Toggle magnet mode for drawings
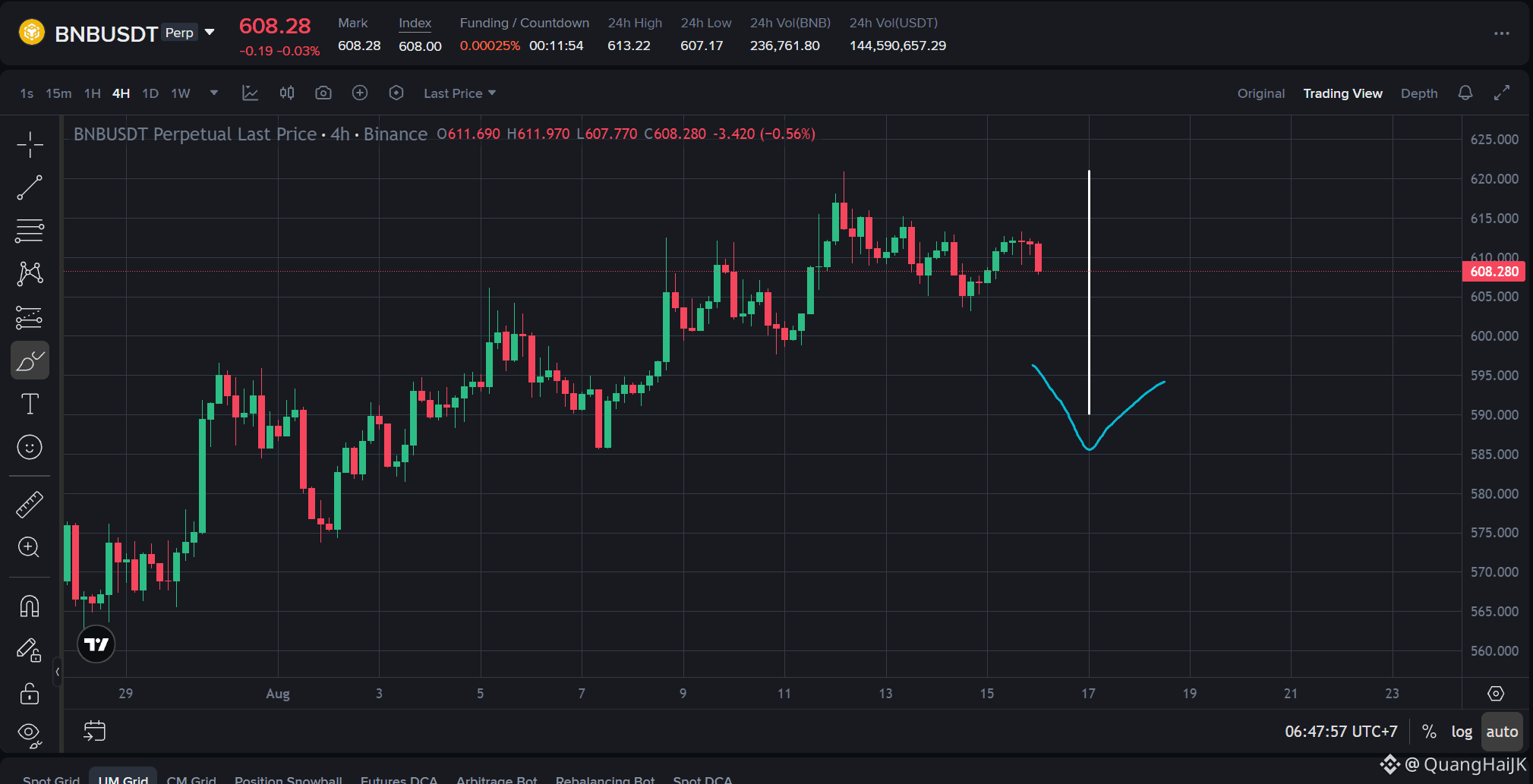The width and height of the screenshot is (1533, 784). [30, 606]
